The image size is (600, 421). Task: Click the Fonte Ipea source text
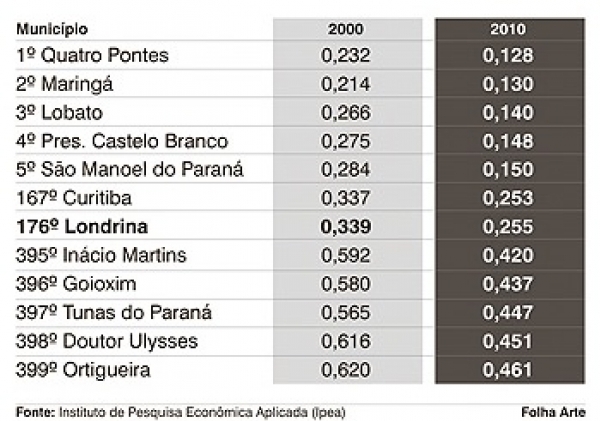point(186,410)
